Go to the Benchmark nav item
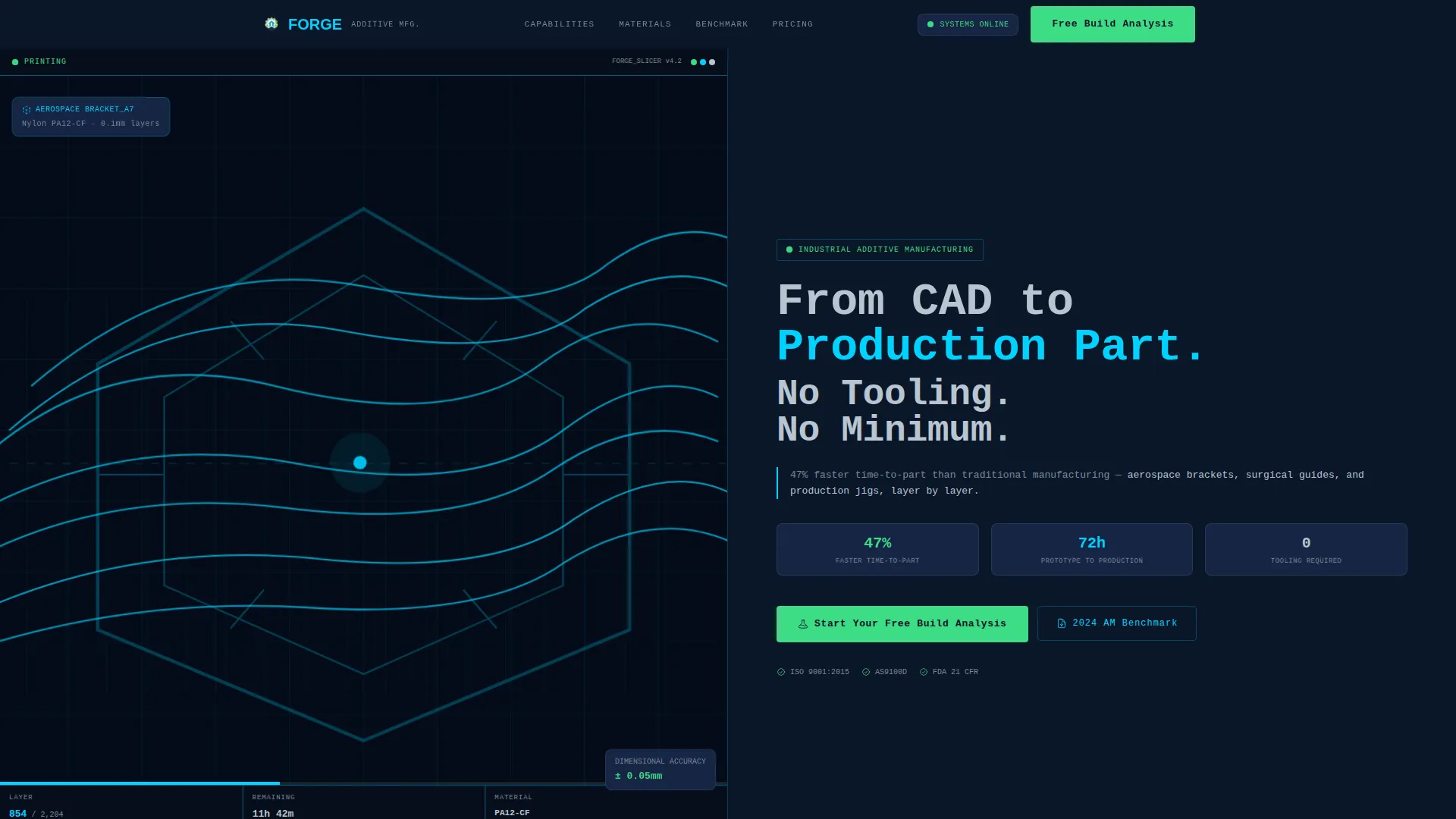Image resolution: width=1456 pixels, height=819 pixels. click(x=721, y=24)
